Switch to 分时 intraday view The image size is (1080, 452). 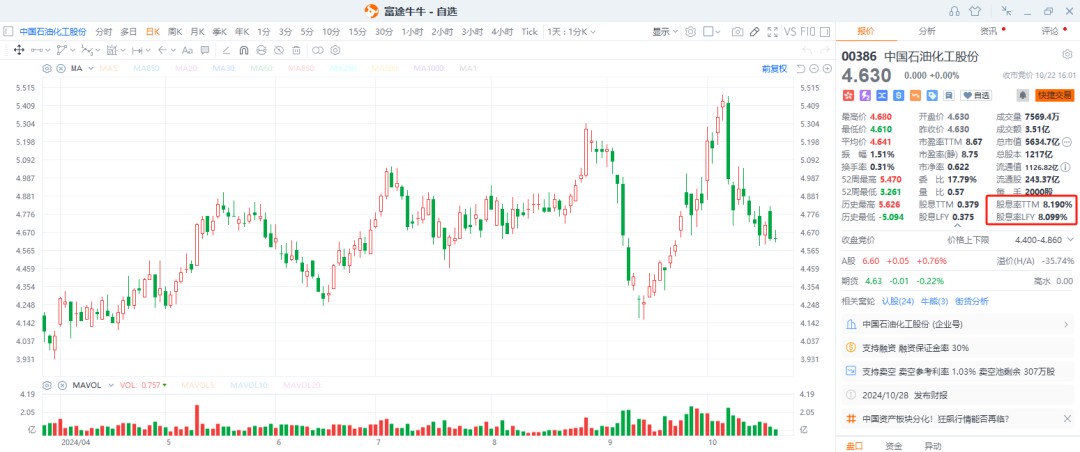104,32
